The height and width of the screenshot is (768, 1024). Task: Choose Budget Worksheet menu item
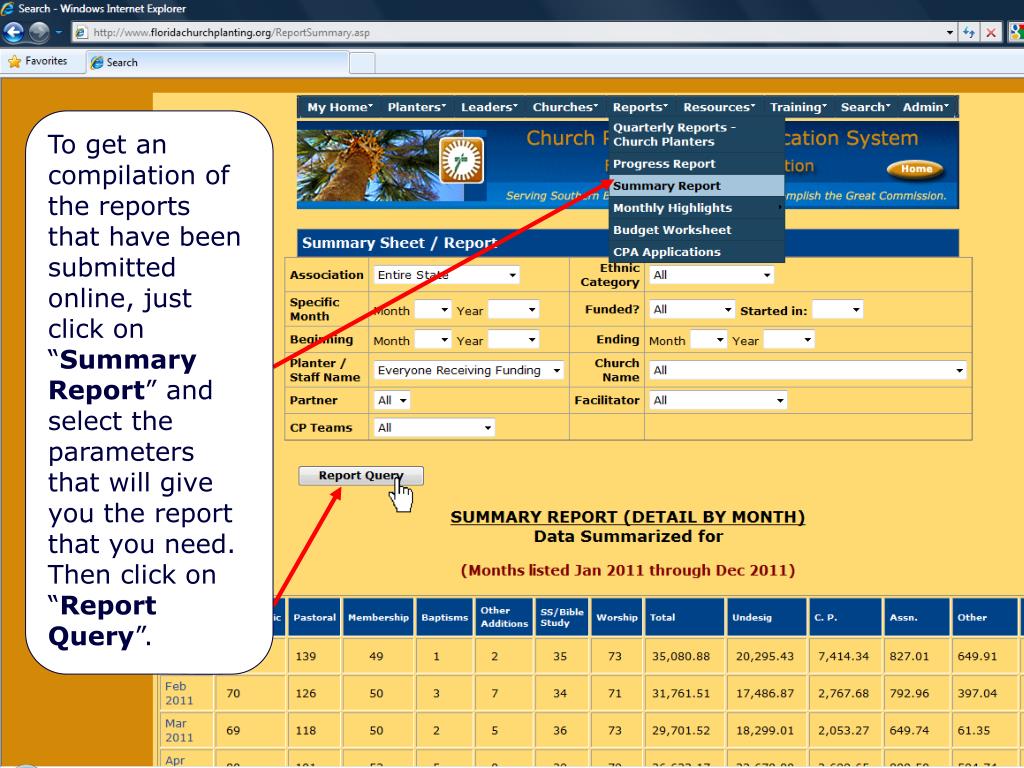click(x=696, y=230)
